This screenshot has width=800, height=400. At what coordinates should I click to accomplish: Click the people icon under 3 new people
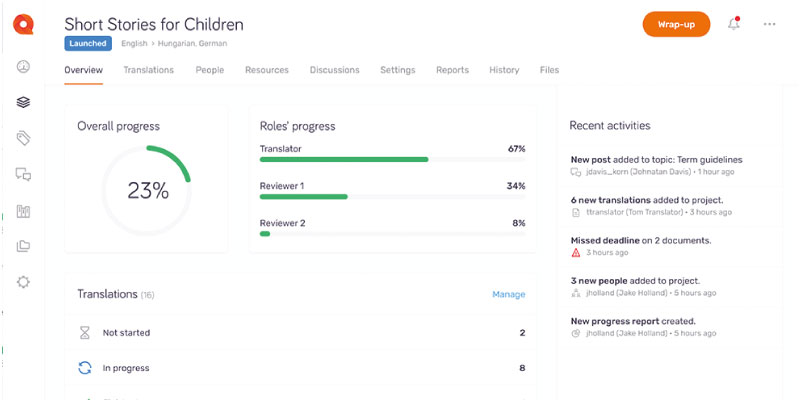pos(576,293)
